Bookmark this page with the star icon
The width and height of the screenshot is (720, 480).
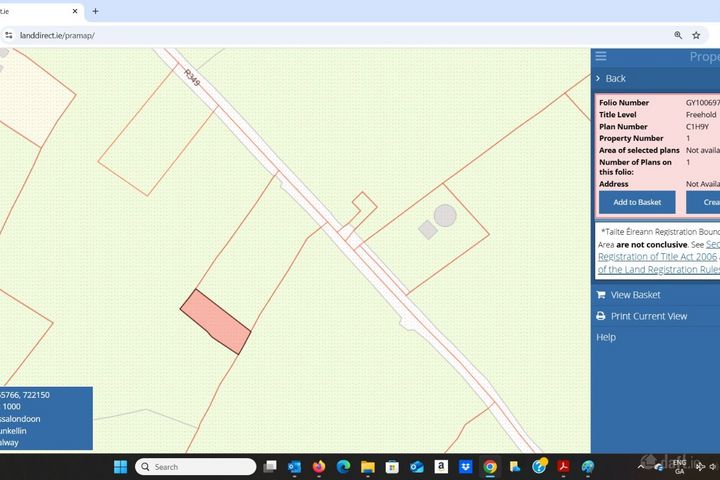pos(696,35)
